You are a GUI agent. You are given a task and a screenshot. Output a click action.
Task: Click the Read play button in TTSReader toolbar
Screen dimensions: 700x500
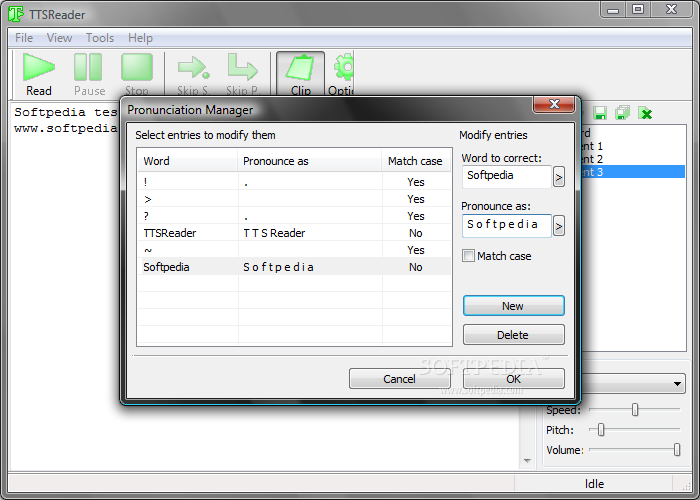pos(39,75)
